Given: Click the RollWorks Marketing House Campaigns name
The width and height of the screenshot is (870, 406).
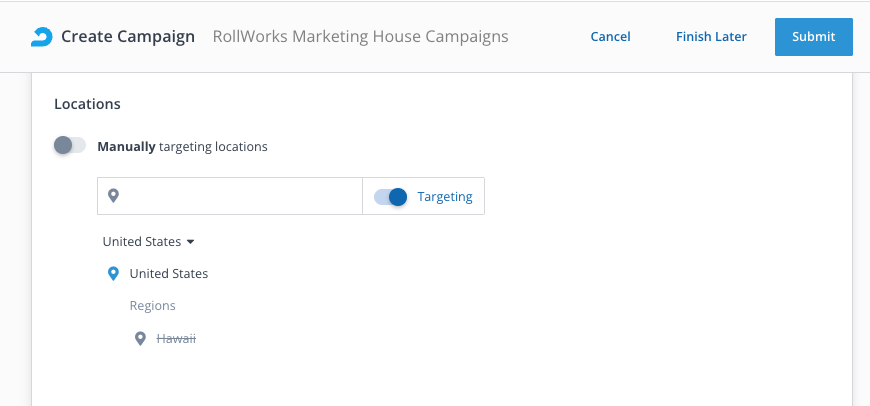Looking at the screenshot, I should pyautogui.click(x=360, y=37).
